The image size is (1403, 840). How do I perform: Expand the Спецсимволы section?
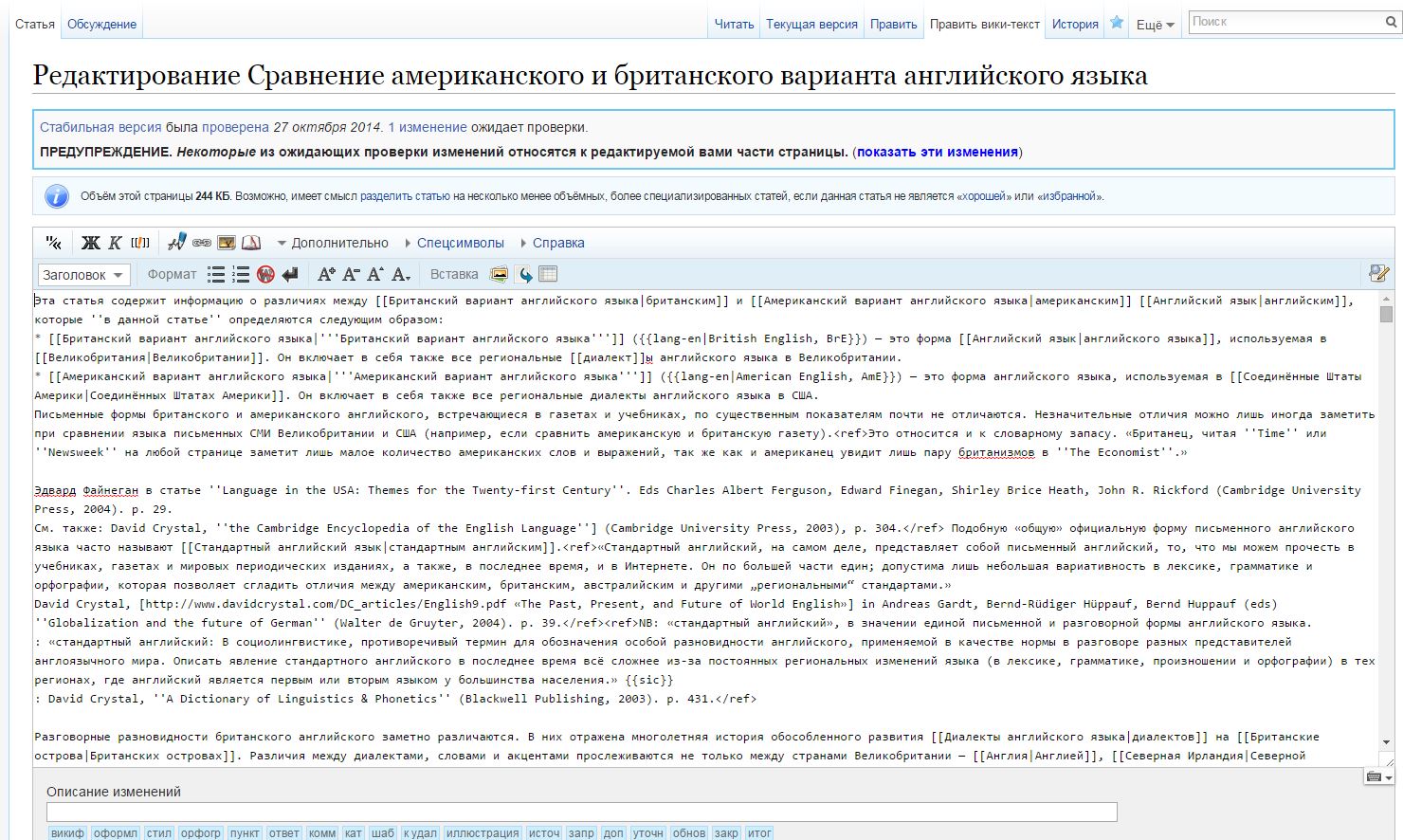pyautogui.click(x=454, y=243)
